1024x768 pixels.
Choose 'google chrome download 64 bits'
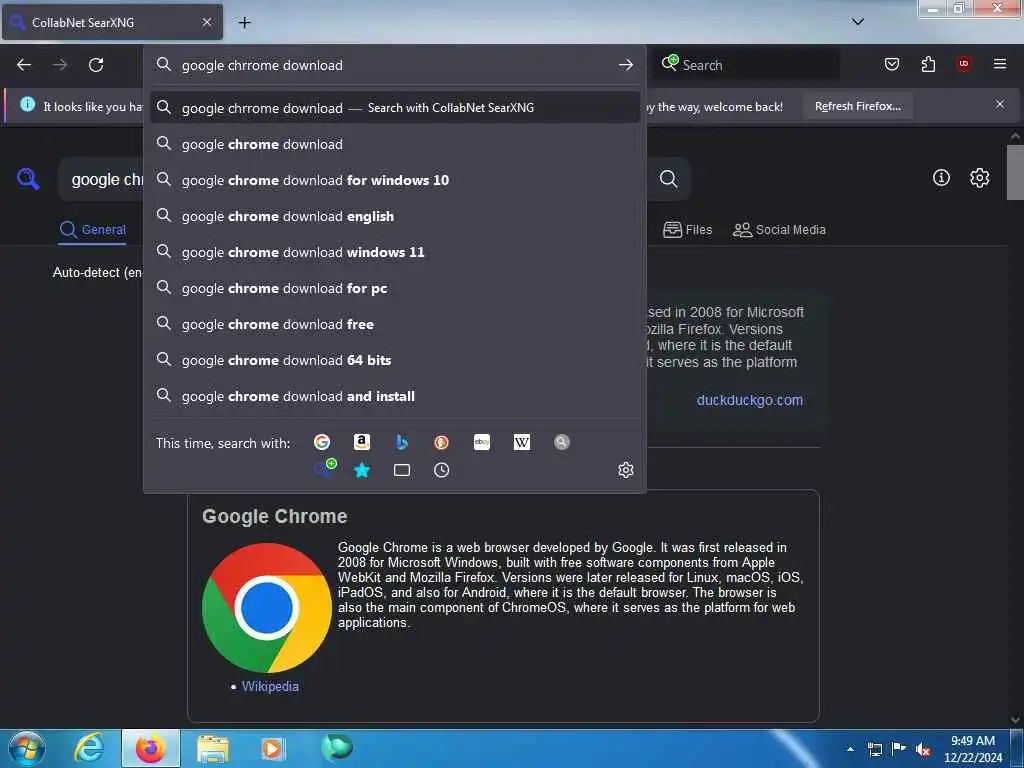(x=394, y=360)
